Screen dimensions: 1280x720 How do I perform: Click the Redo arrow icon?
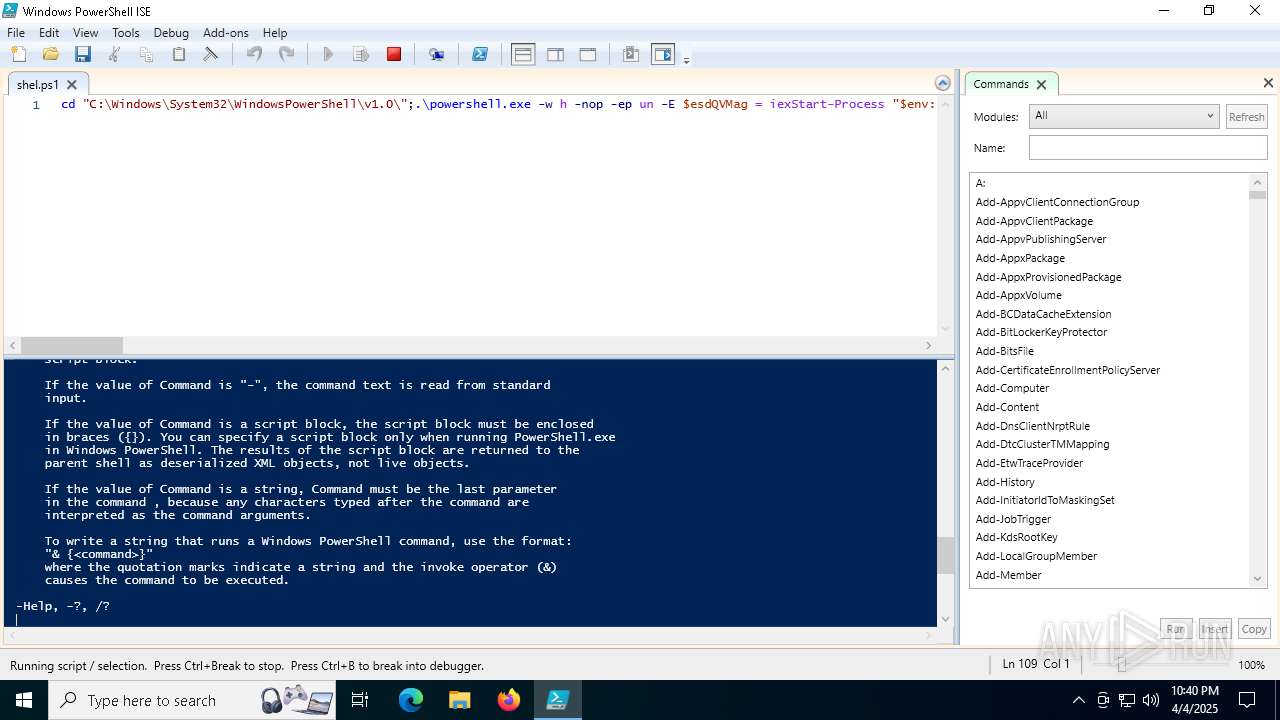[286, 54]
